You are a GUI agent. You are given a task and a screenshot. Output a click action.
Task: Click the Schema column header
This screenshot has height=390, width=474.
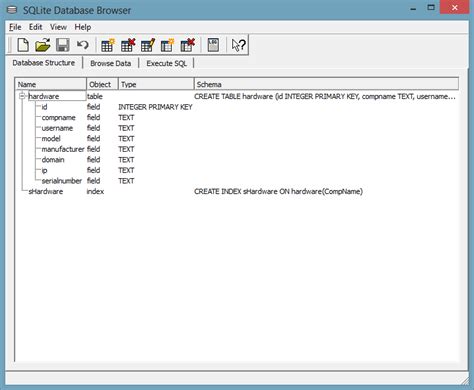point(326,84)
